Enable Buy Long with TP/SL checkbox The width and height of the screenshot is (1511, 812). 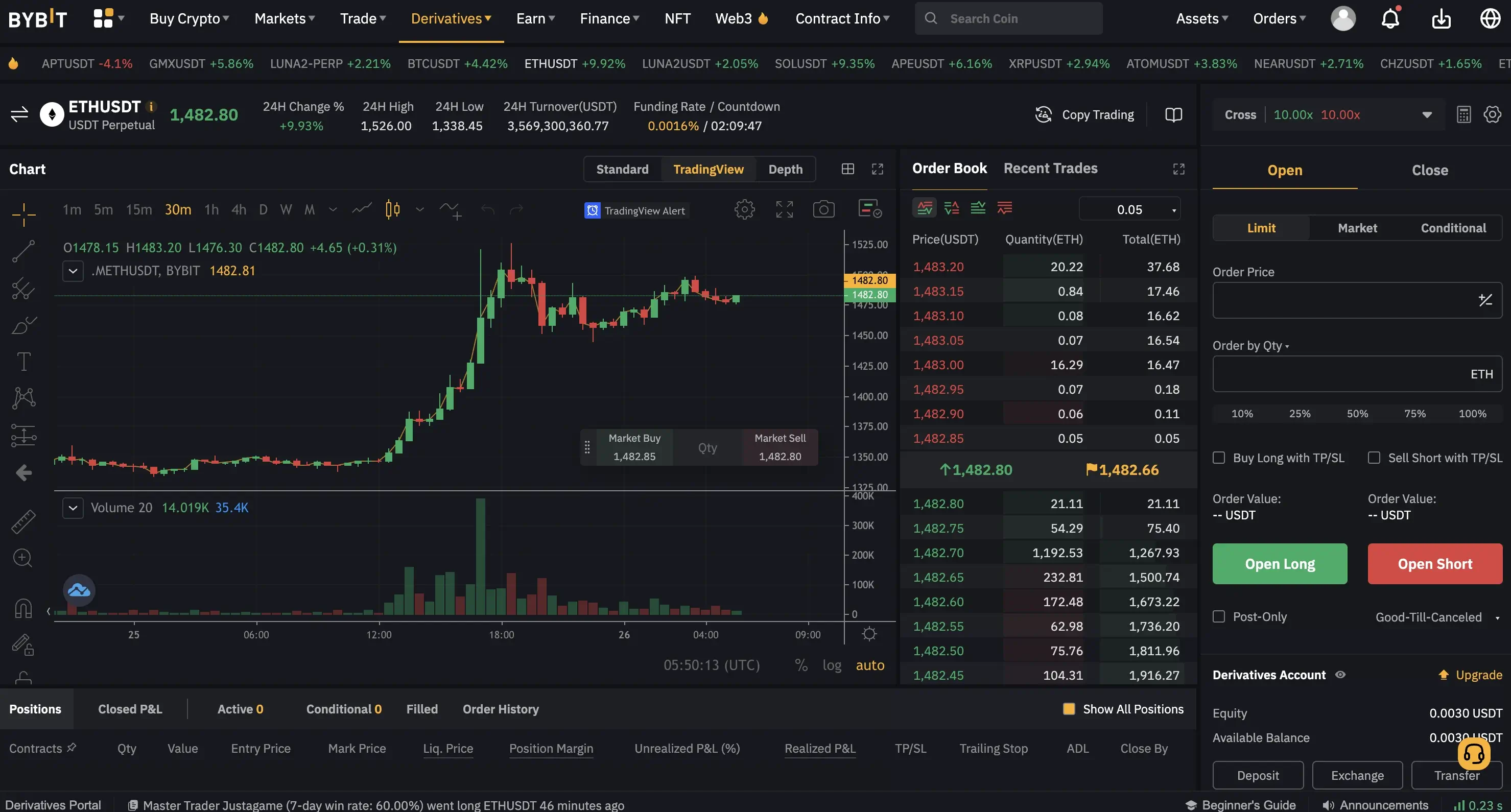(x=1219, y=458)
